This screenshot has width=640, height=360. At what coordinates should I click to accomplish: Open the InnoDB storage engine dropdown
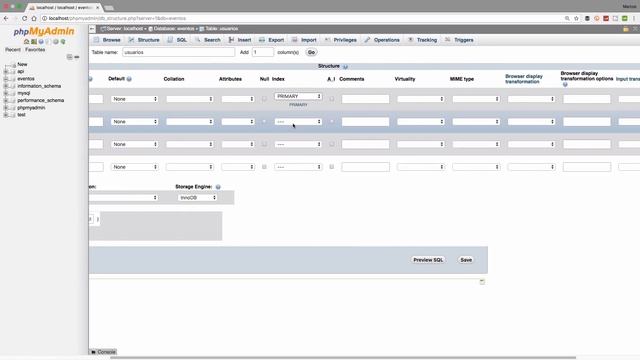point(197,198)
